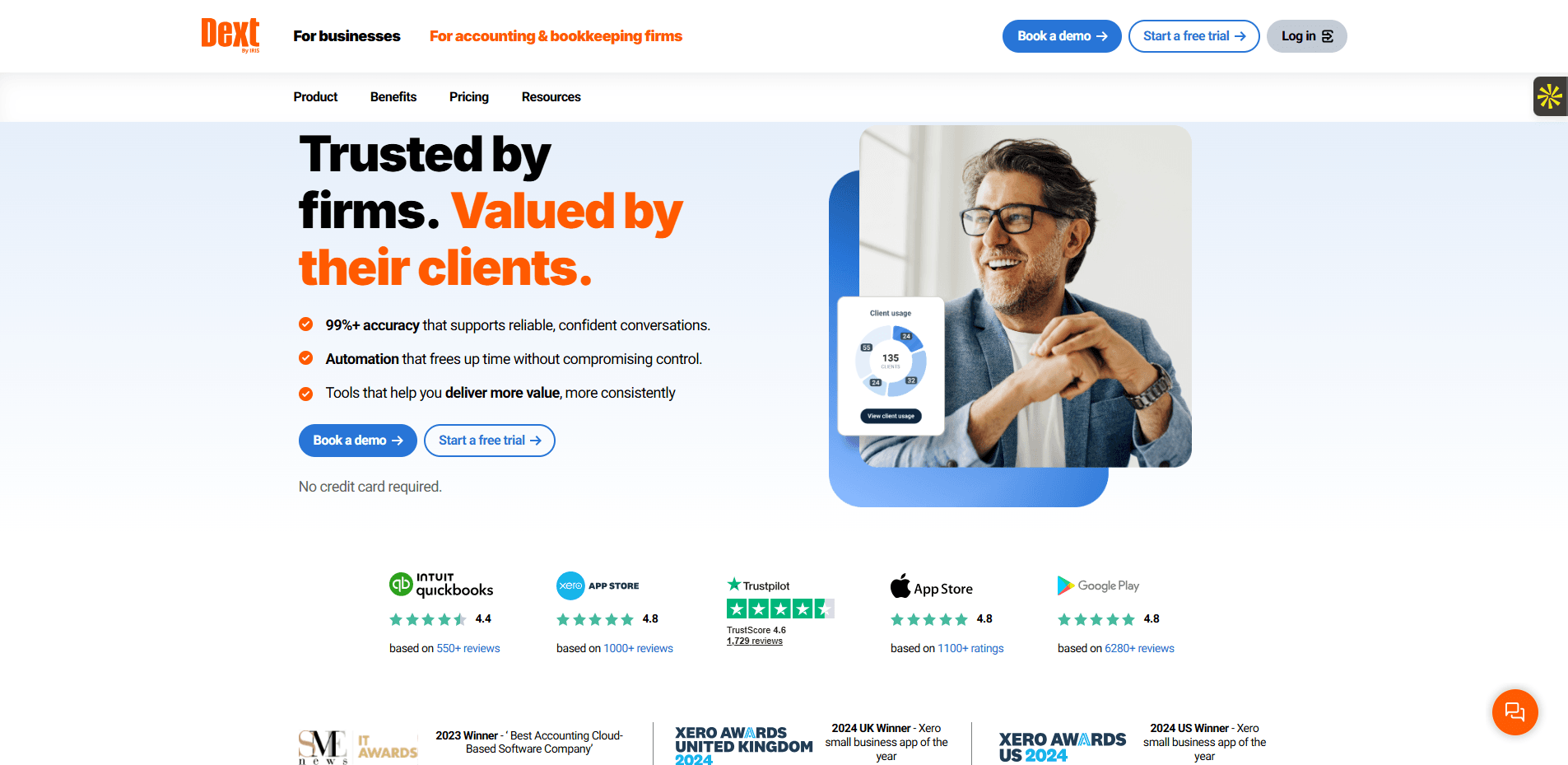Image resolution: width=1568 pixels, height=765 pixels.
Task: Click the Apple App Store logo
Action: point(932,586)
